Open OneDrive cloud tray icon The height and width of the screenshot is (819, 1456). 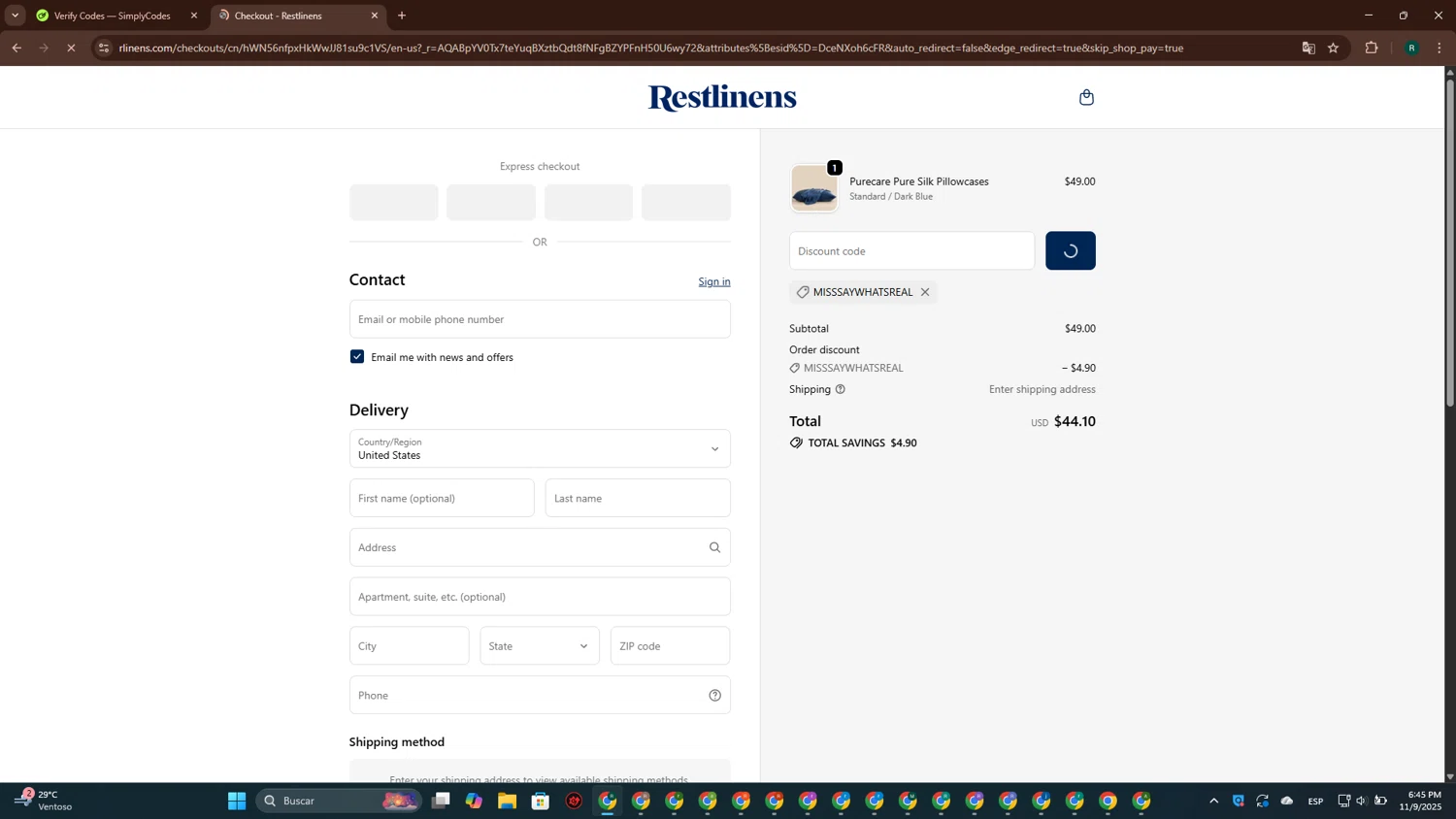tap(1287, 801)
